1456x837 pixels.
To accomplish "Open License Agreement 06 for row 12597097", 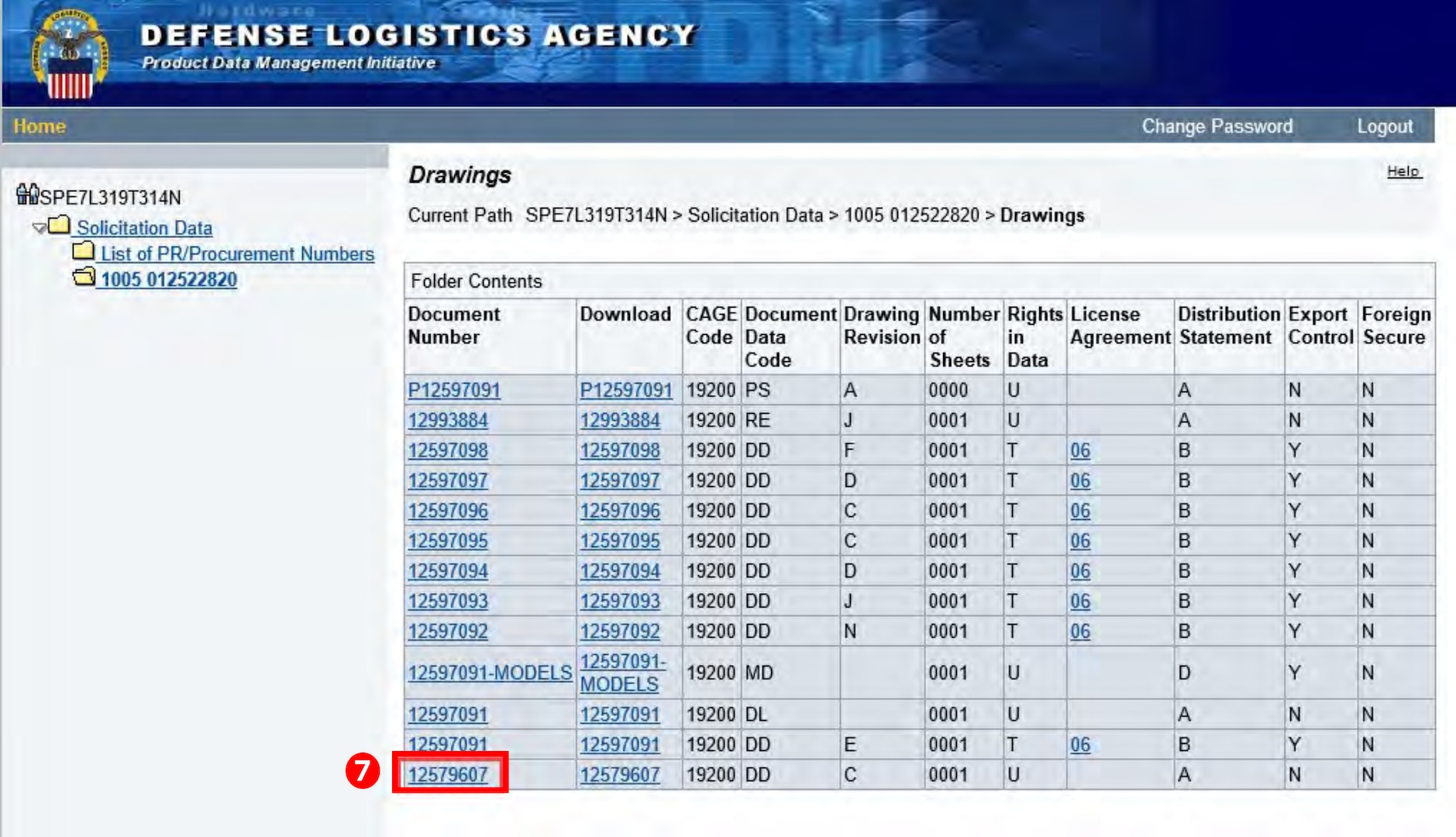I will click(1080, 480).
